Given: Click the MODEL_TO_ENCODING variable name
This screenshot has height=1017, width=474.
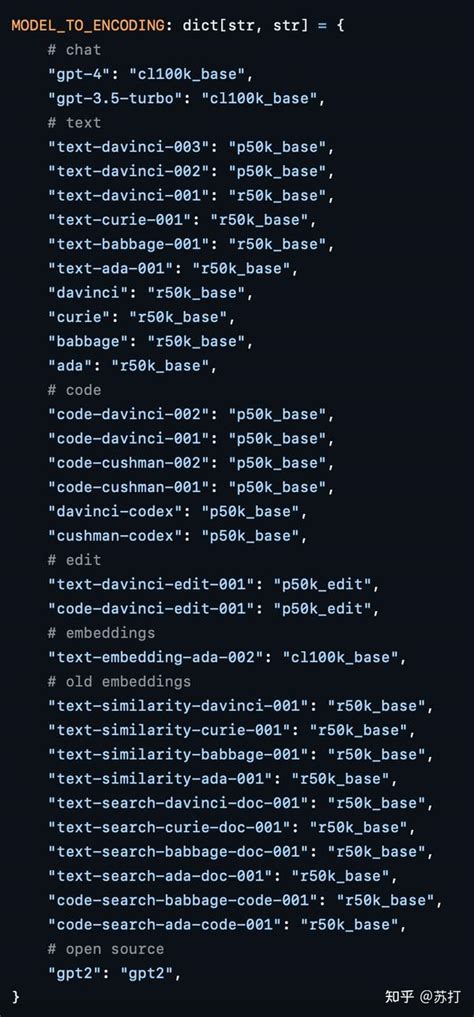Looking at the screenshot, I should point(88,26).
